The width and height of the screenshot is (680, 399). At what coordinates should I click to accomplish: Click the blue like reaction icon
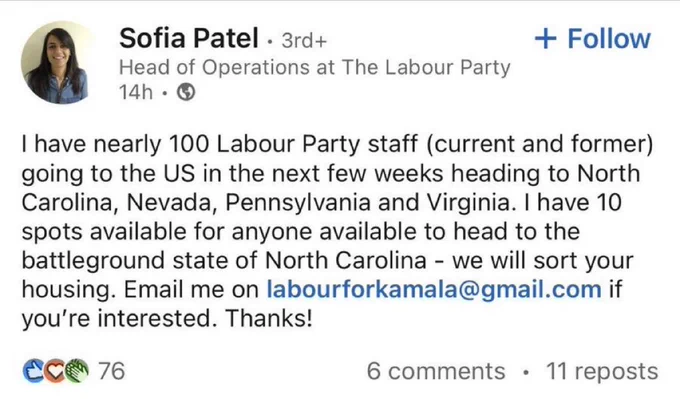click(x=33, y=371)
